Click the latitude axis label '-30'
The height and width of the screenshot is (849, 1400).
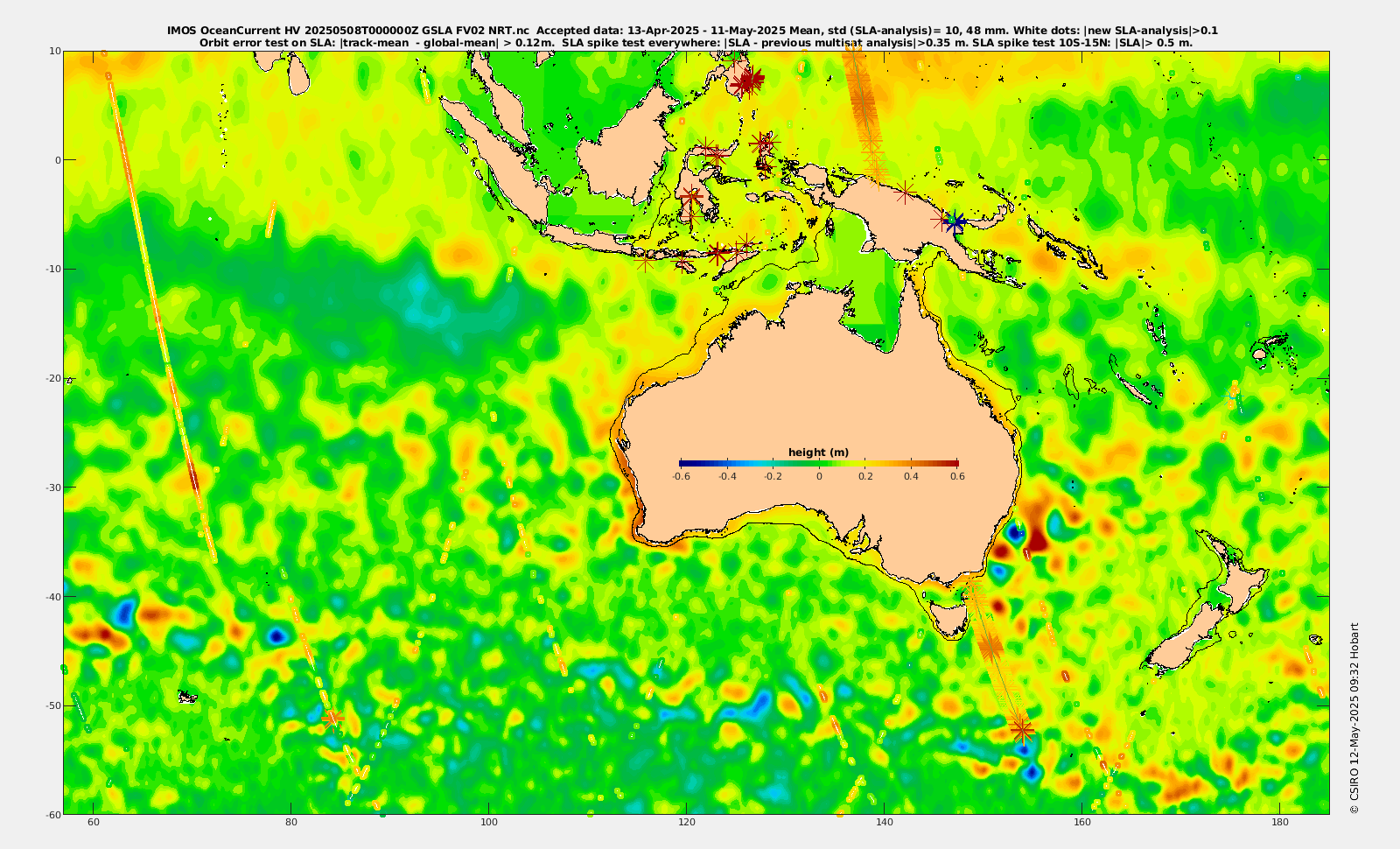52,488
